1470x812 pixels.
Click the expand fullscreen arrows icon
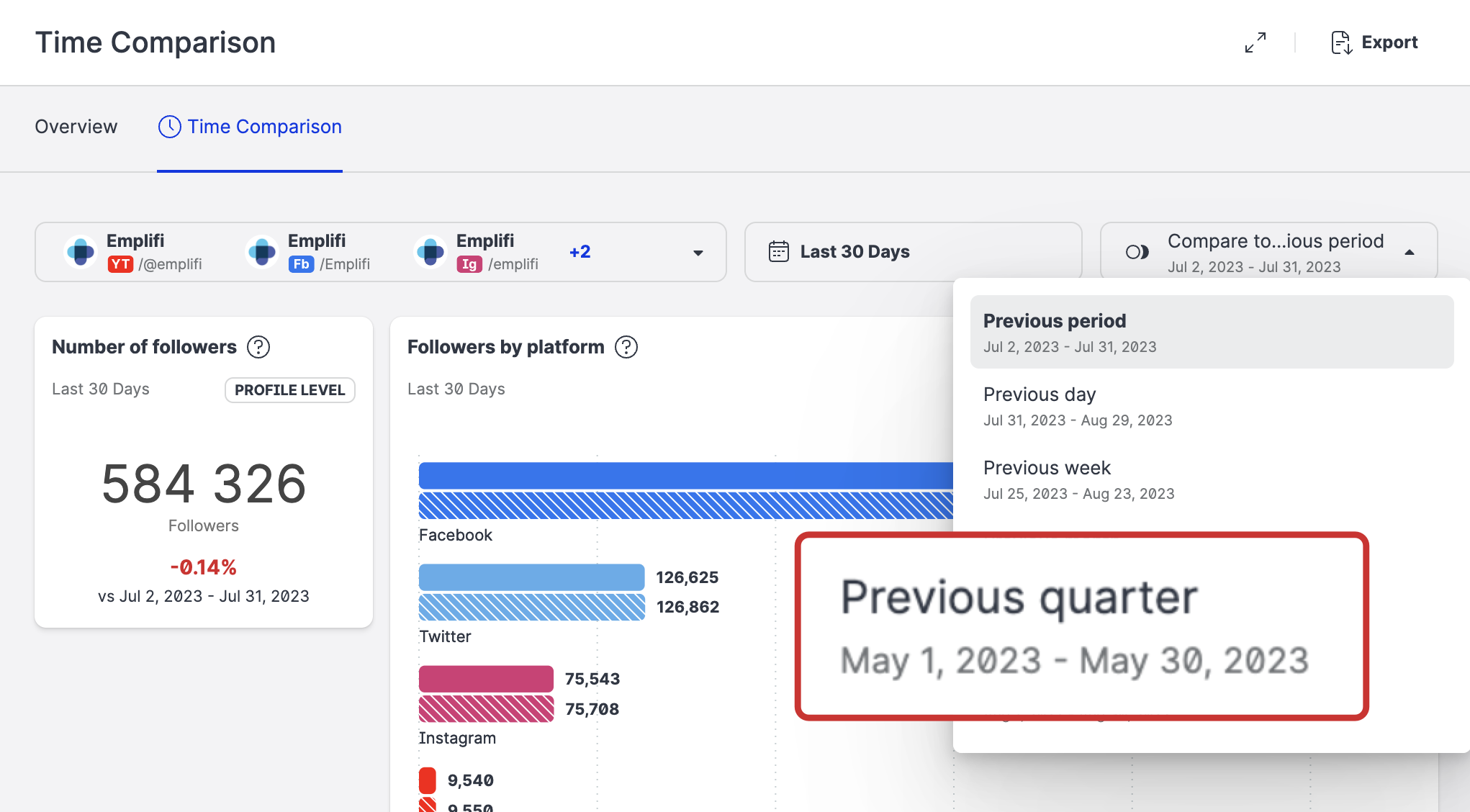pos(1255,42)
